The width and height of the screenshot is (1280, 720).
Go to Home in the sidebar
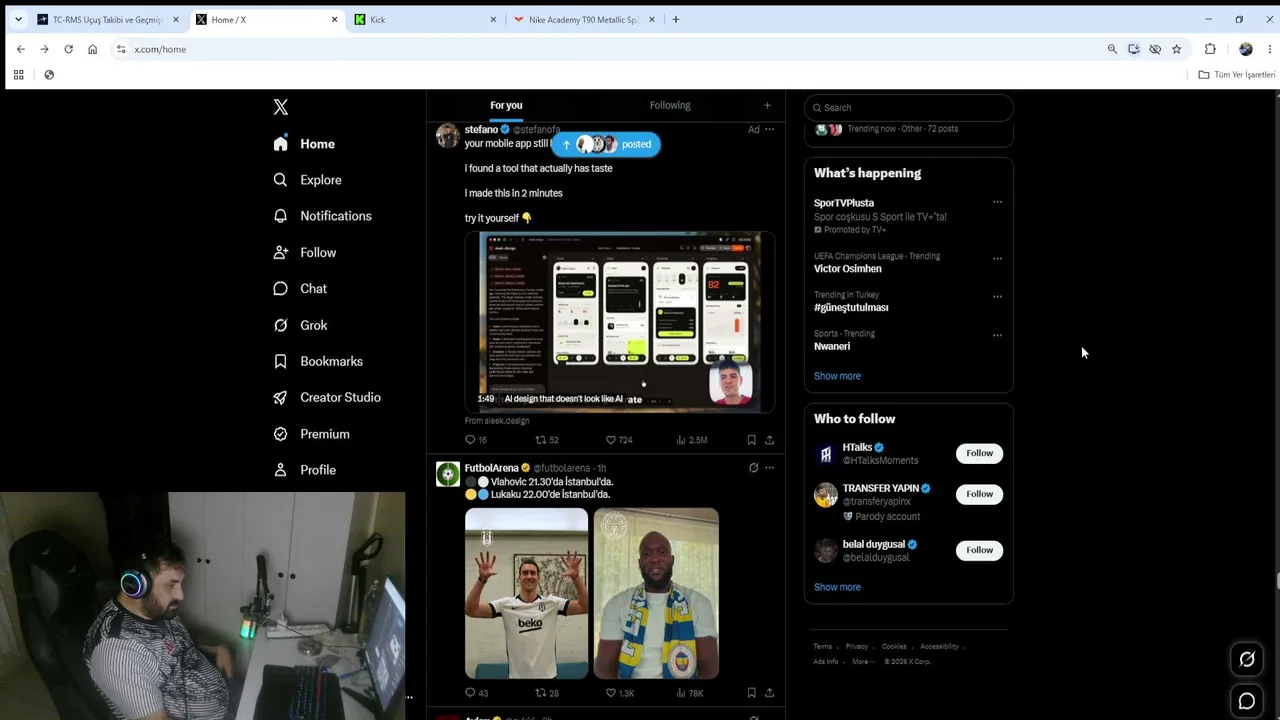pyautogui.click(x=304, y=144)
